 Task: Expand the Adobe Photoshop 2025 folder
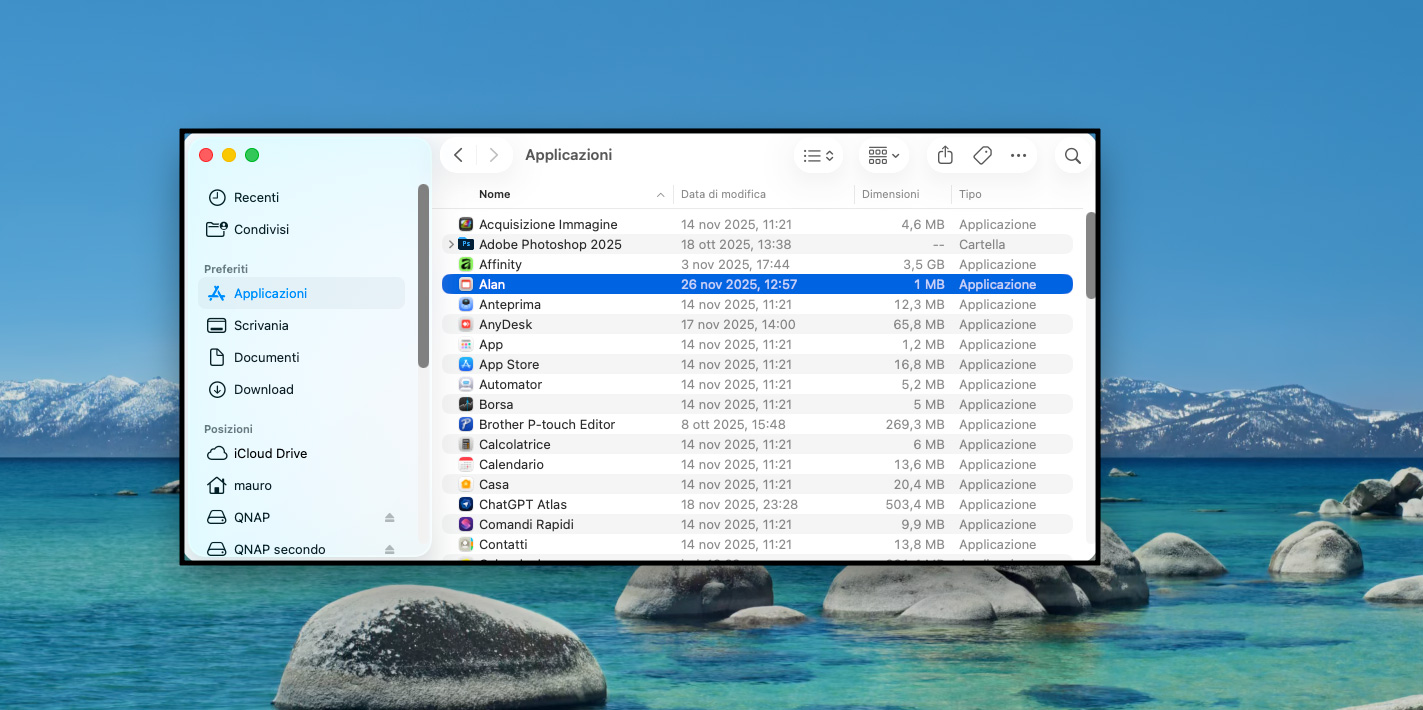(451, 244)
